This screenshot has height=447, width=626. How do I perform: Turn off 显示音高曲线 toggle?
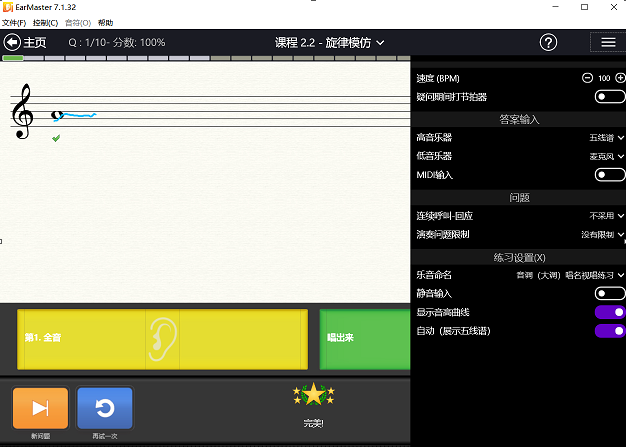point(609,312)
